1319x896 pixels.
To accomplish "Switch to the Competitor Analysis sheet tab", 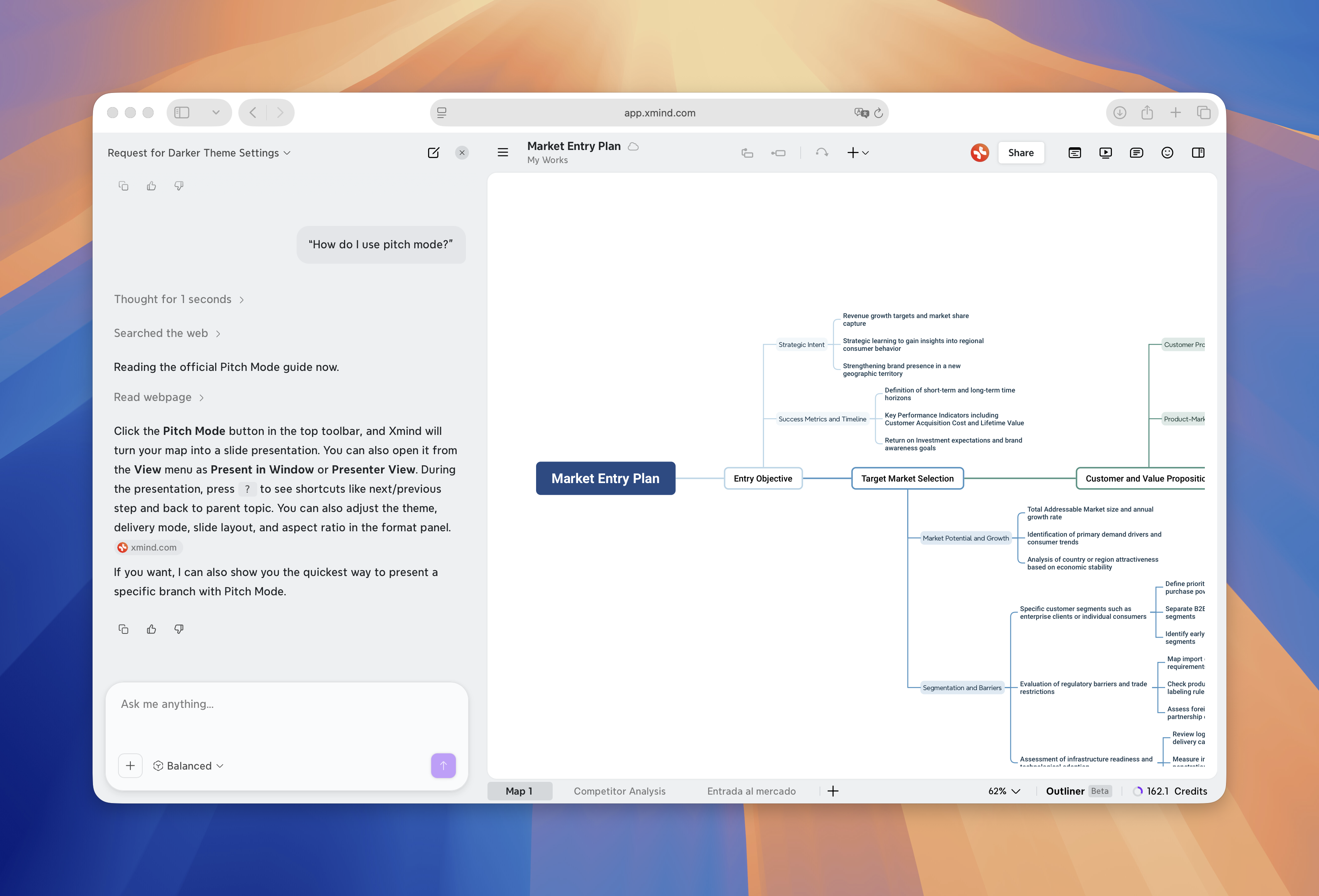I will (620, 791).
